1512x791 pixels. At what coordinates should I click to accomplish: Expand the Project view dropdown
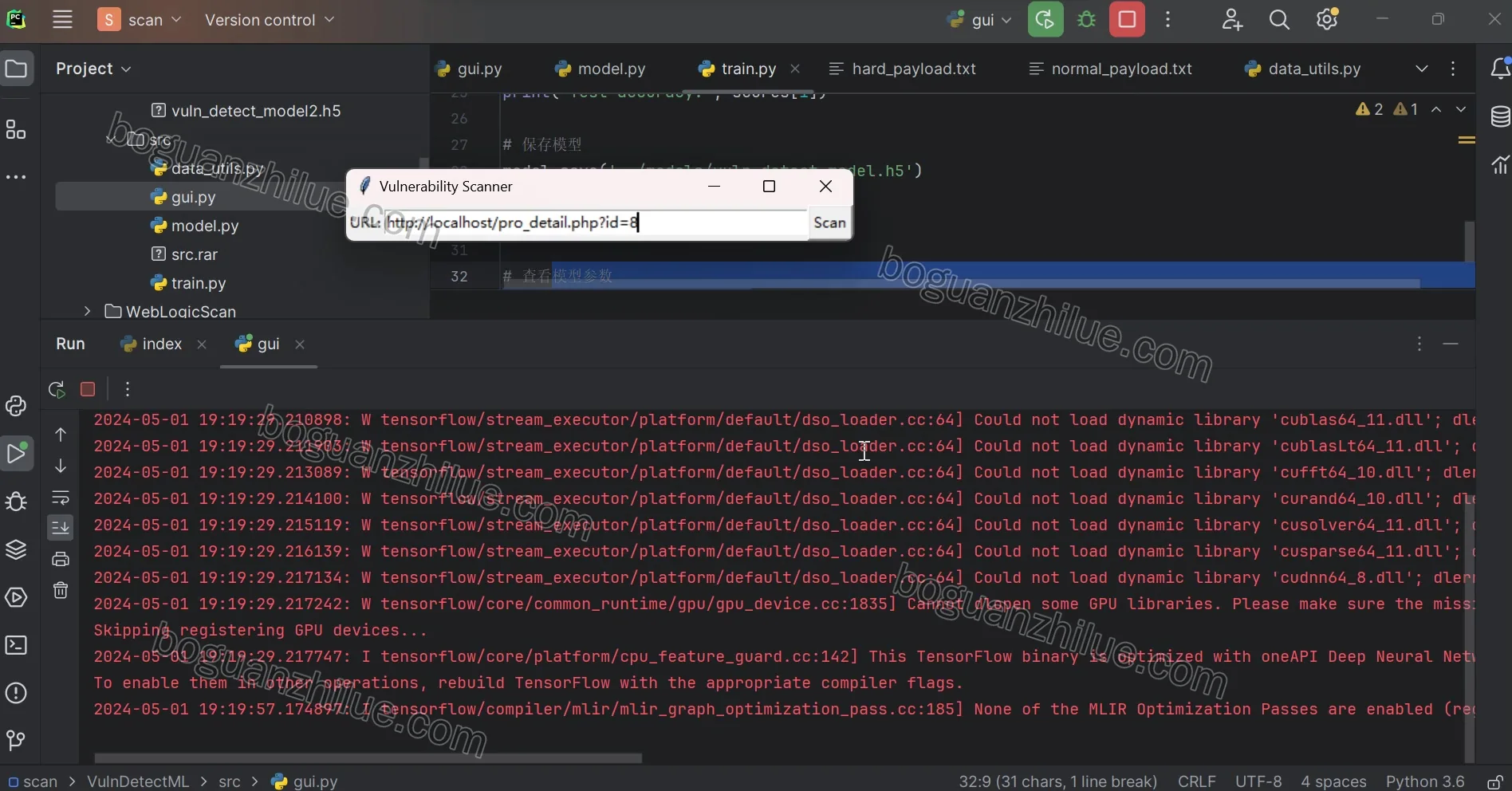[x=93, y=69]
